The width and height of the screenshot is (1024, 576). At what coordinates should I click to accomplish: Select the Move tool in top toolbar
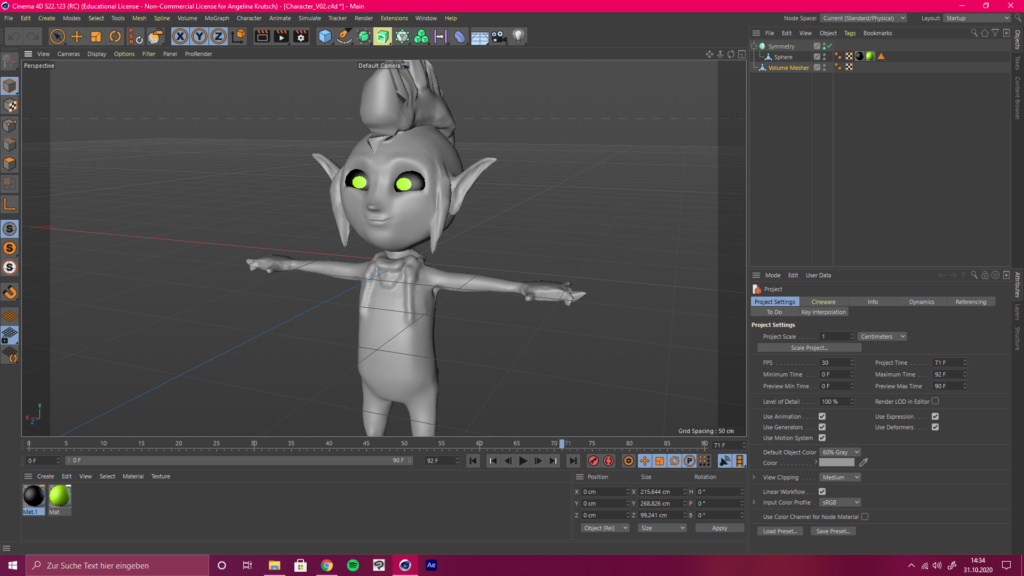(x=77, y=37)
